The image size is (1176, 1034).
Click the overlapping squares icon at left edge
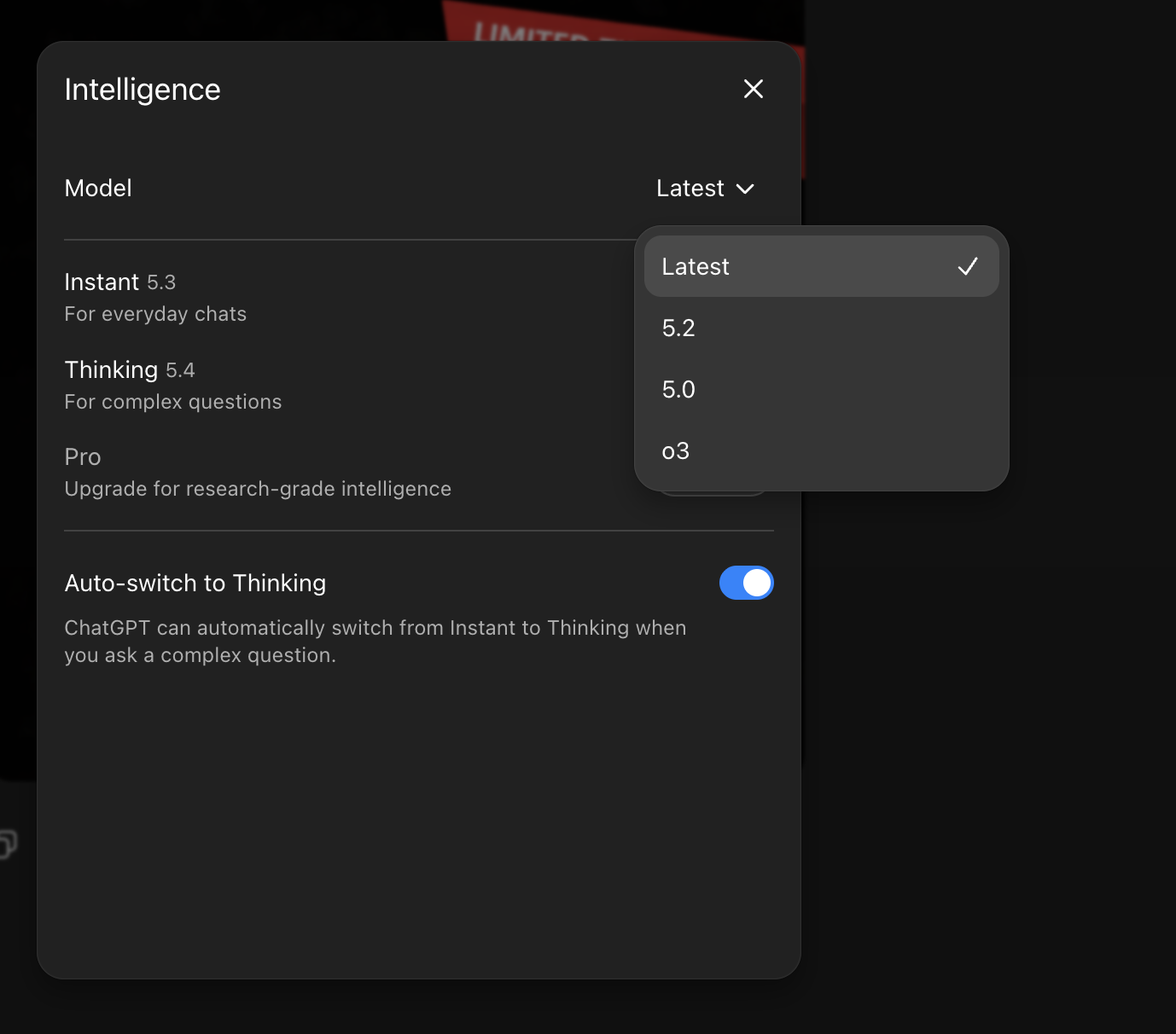click(x=8, y=844)
